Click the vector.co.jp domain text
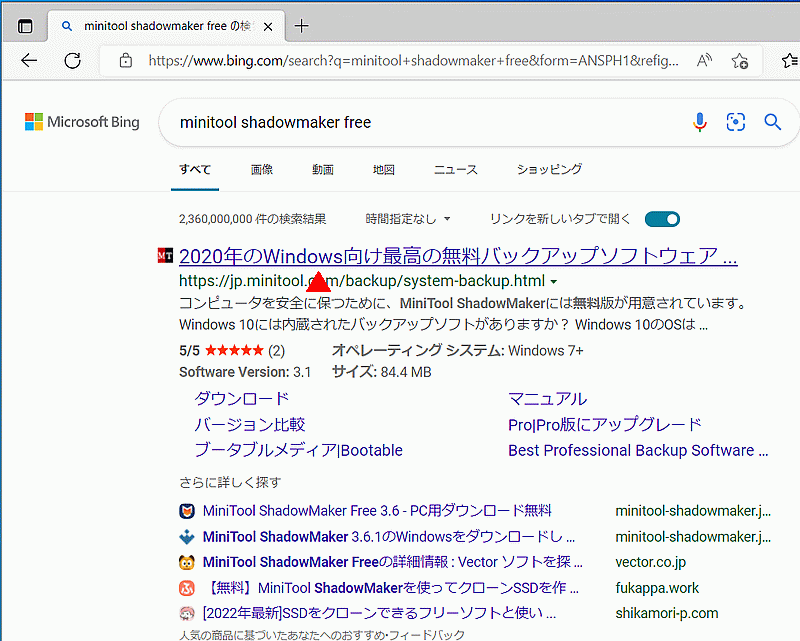The image size is (800, 641). [x=651, y=562]
